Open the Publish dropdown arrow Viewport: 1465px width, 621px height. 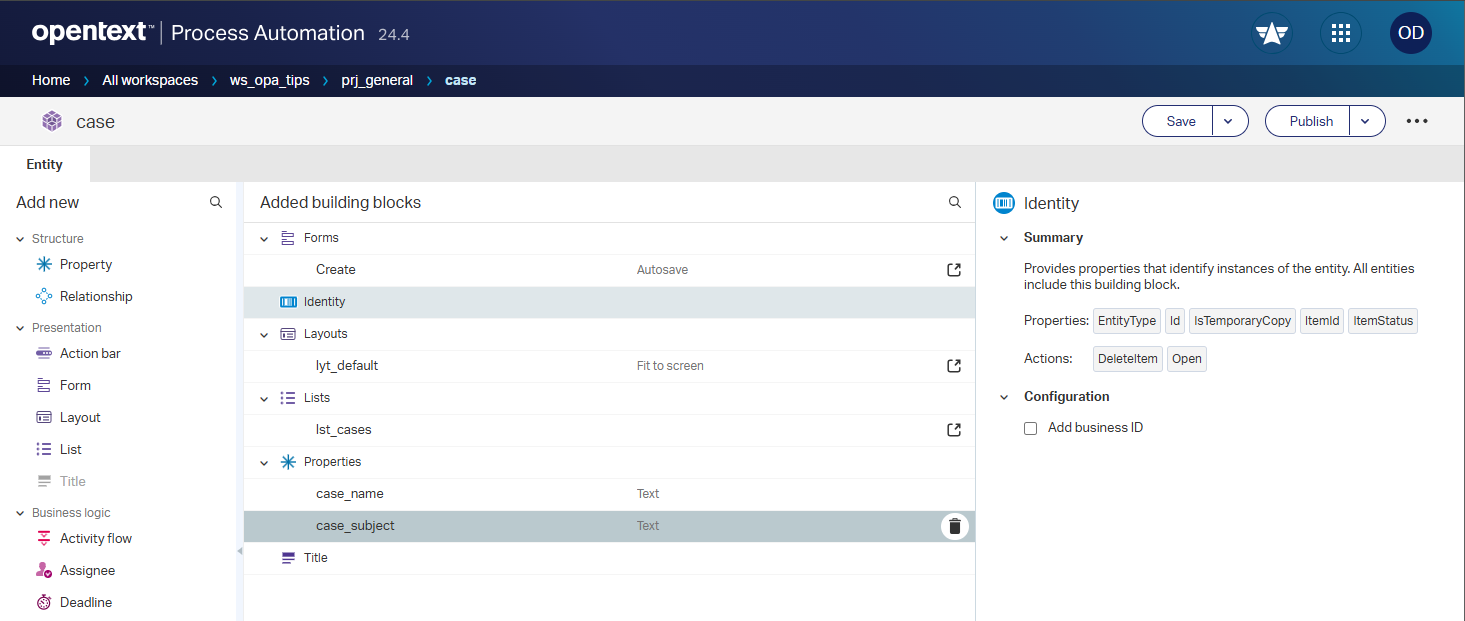pos(1366,121)
